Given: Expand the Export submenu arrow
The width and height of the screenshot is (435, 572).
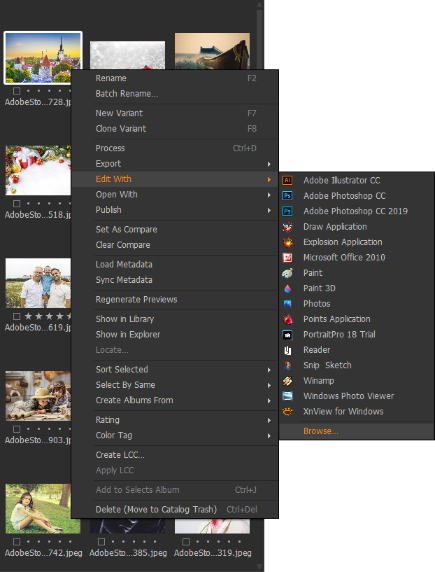Looking at the screenshot, I should 269,164.
